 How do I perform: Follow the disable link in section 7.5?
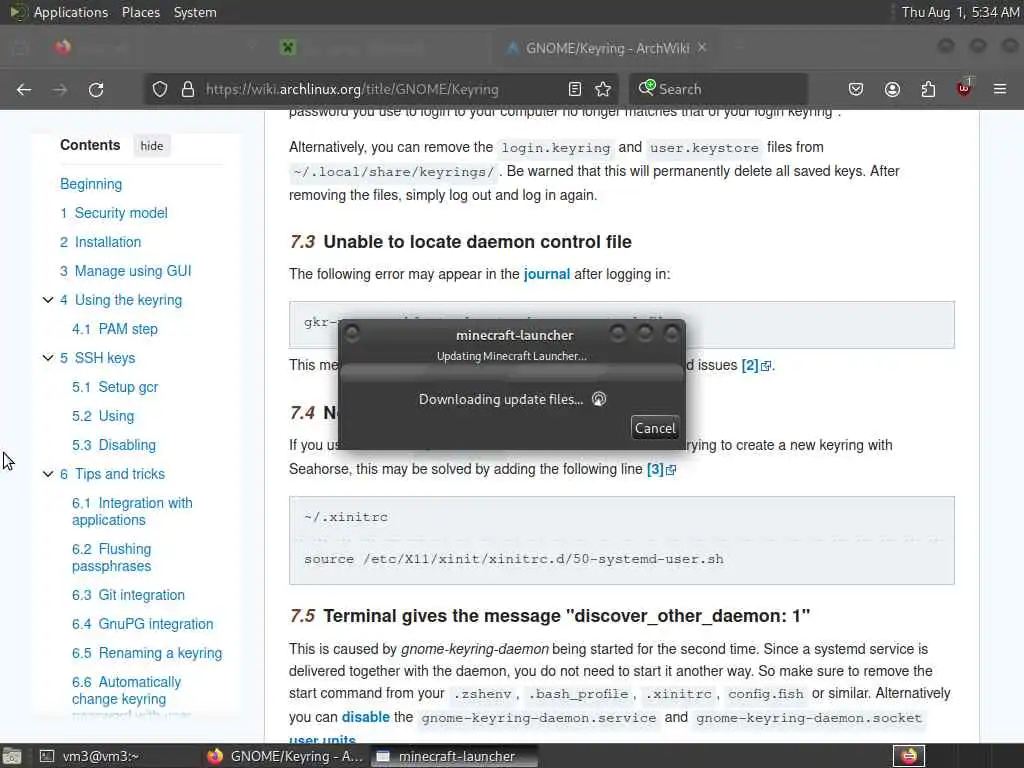366,717
